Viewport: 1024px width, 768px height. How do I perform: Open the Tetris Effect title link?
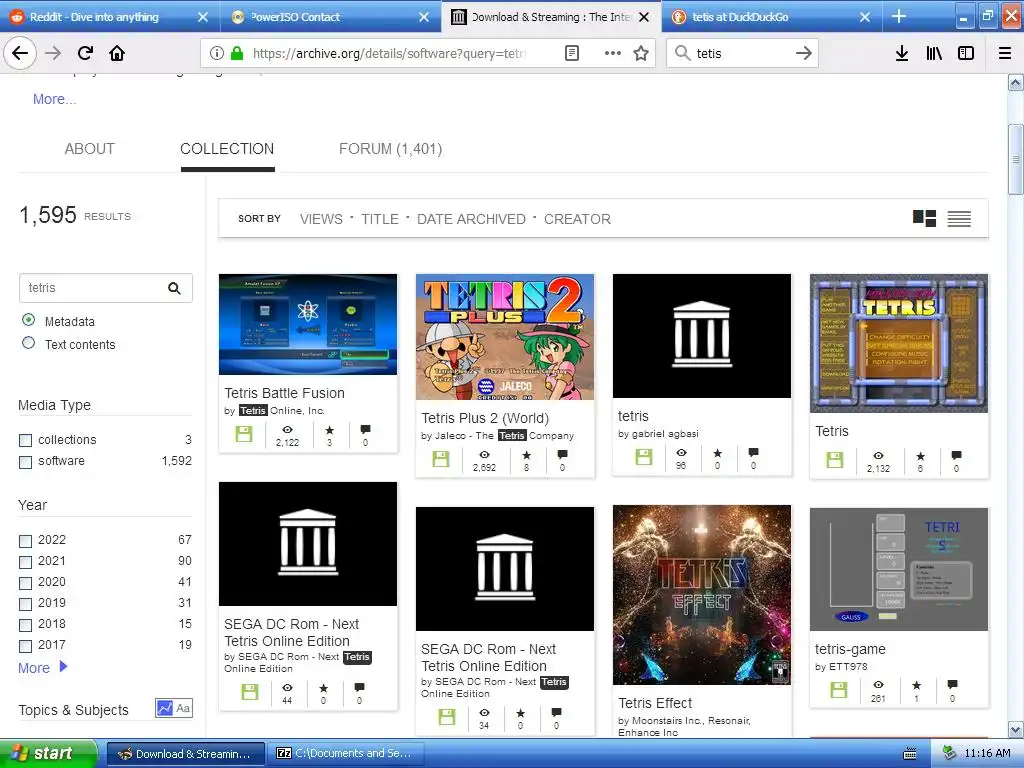point(655,703)
